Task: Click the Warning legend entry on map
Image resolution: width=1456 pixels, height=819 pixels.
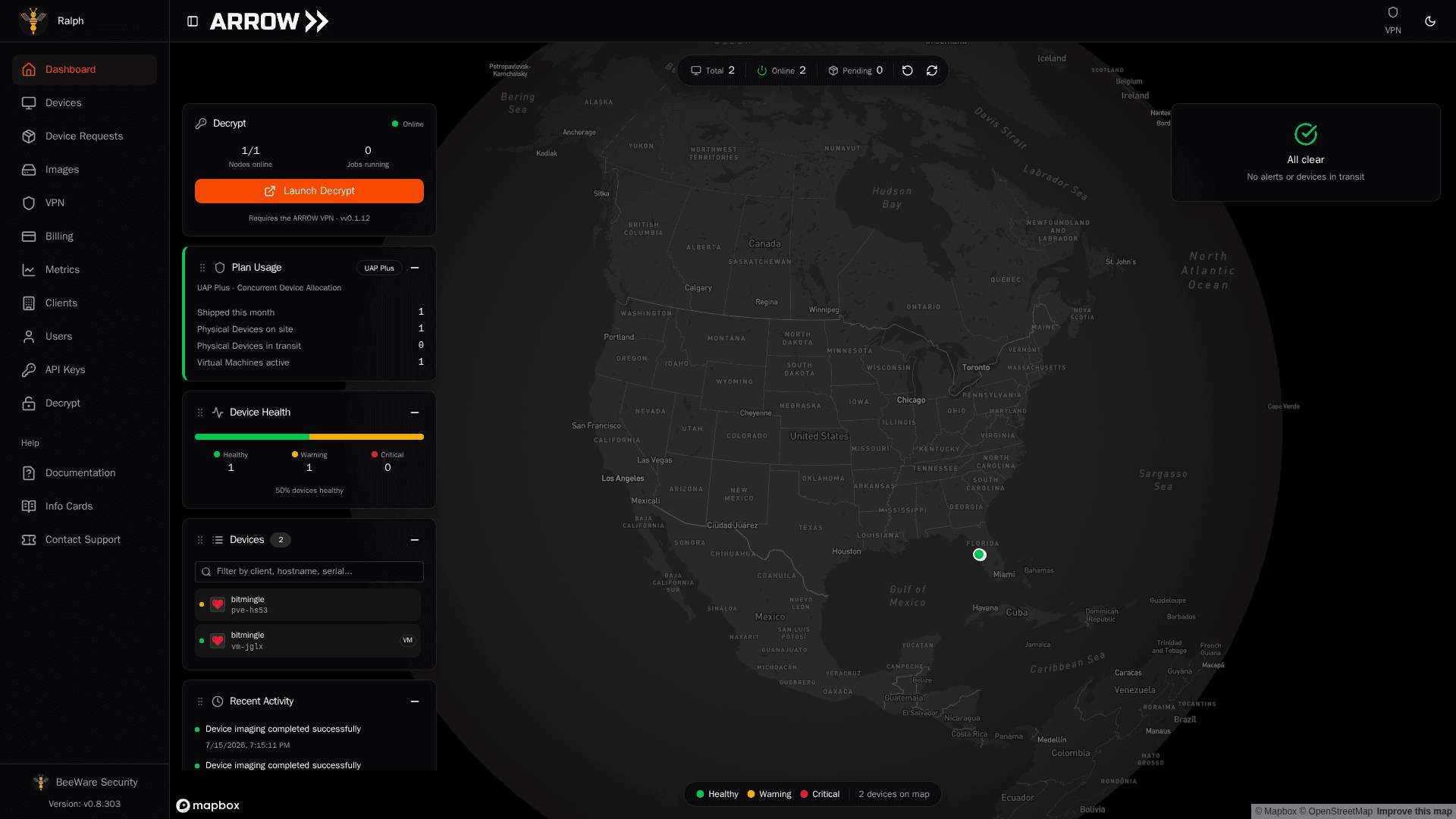Action: coord(769,794)
